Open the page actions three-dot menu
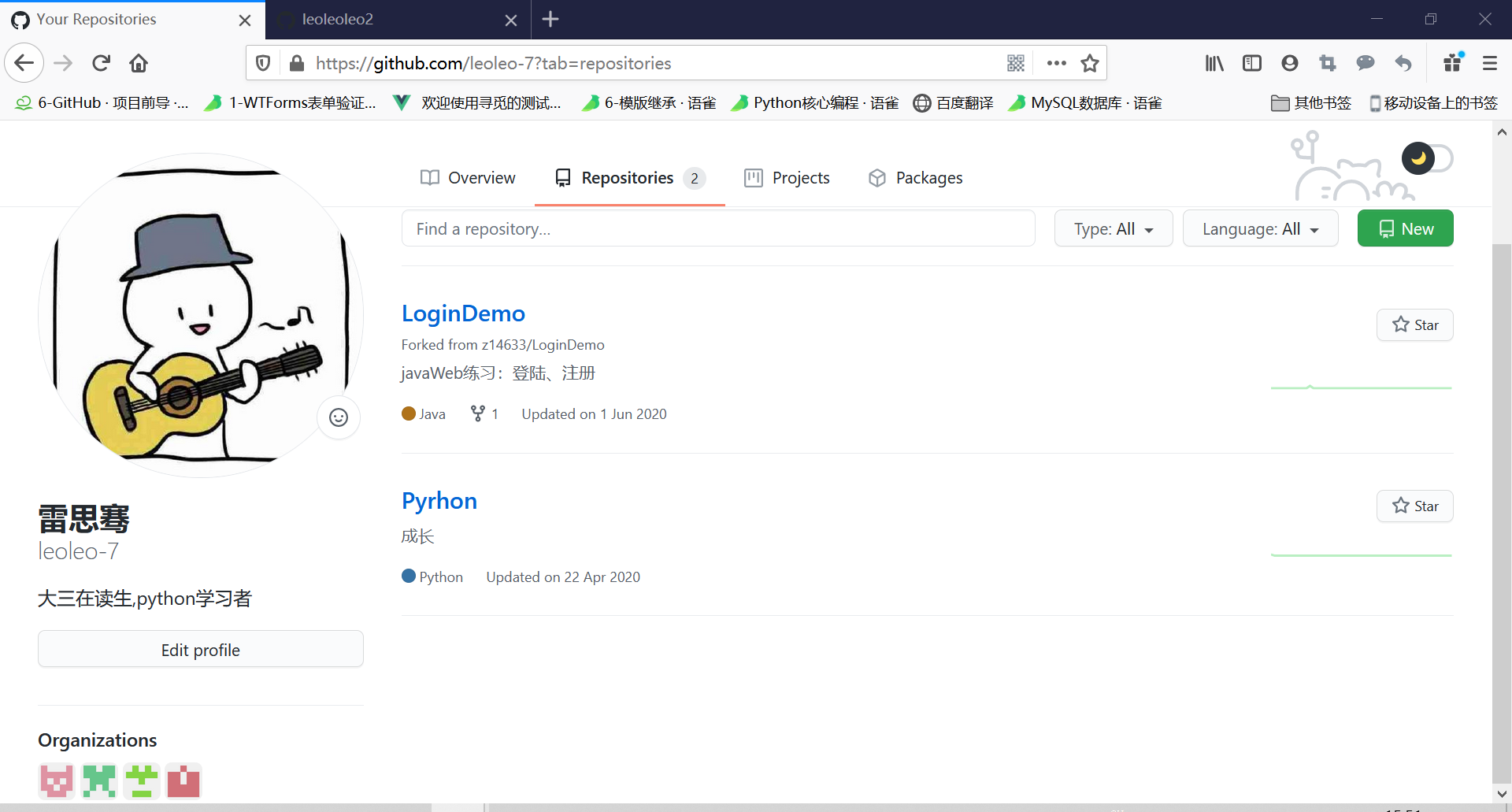The image size is (1512, 812). click(x=1057, y=63)
